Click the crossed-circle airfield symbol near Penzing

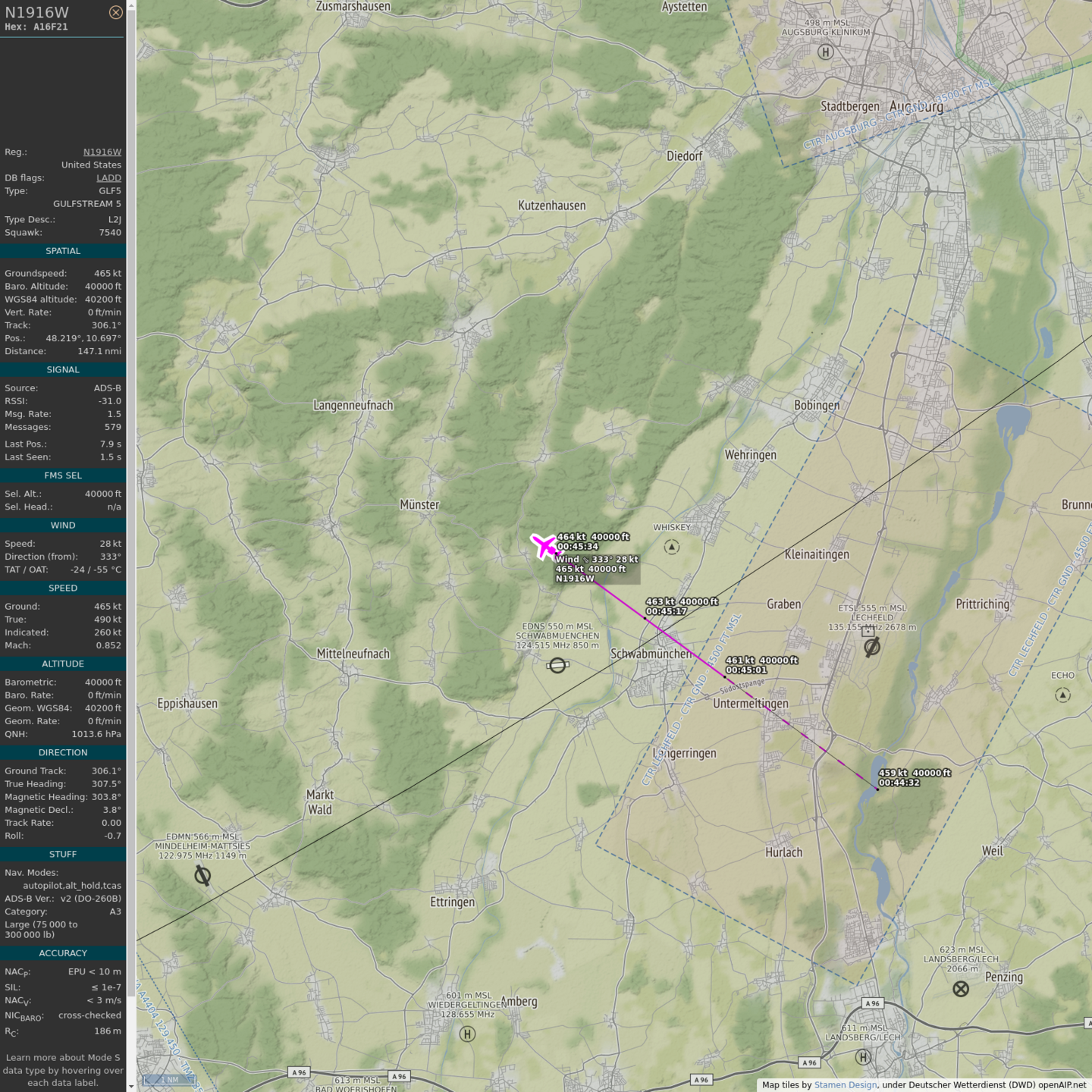pyautogui.click(x=961, y=989)
